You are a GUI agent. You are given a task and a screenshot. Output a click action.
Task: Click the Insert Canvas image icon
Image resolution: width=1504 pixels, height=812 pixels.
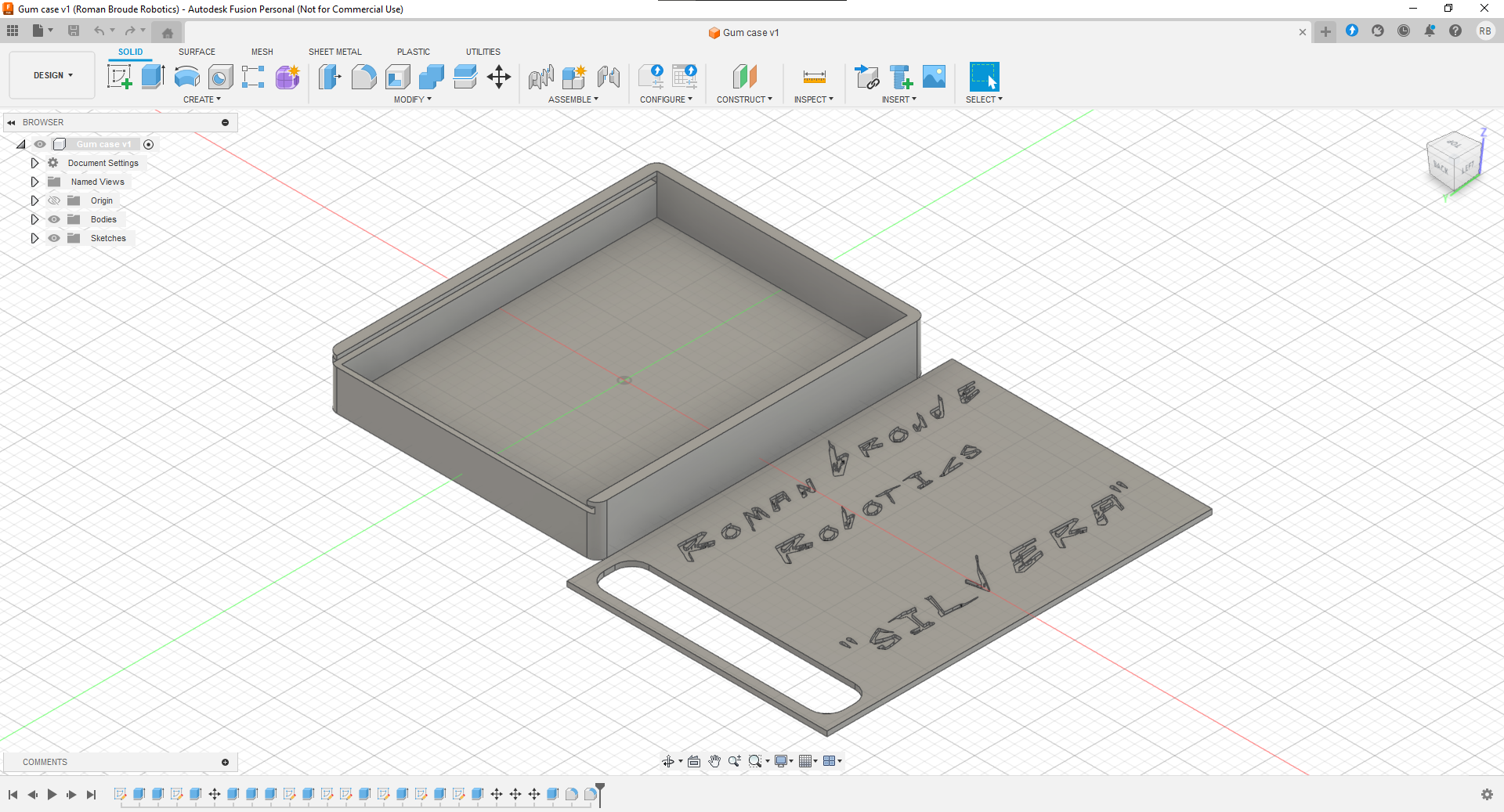(x=934, y=77)
